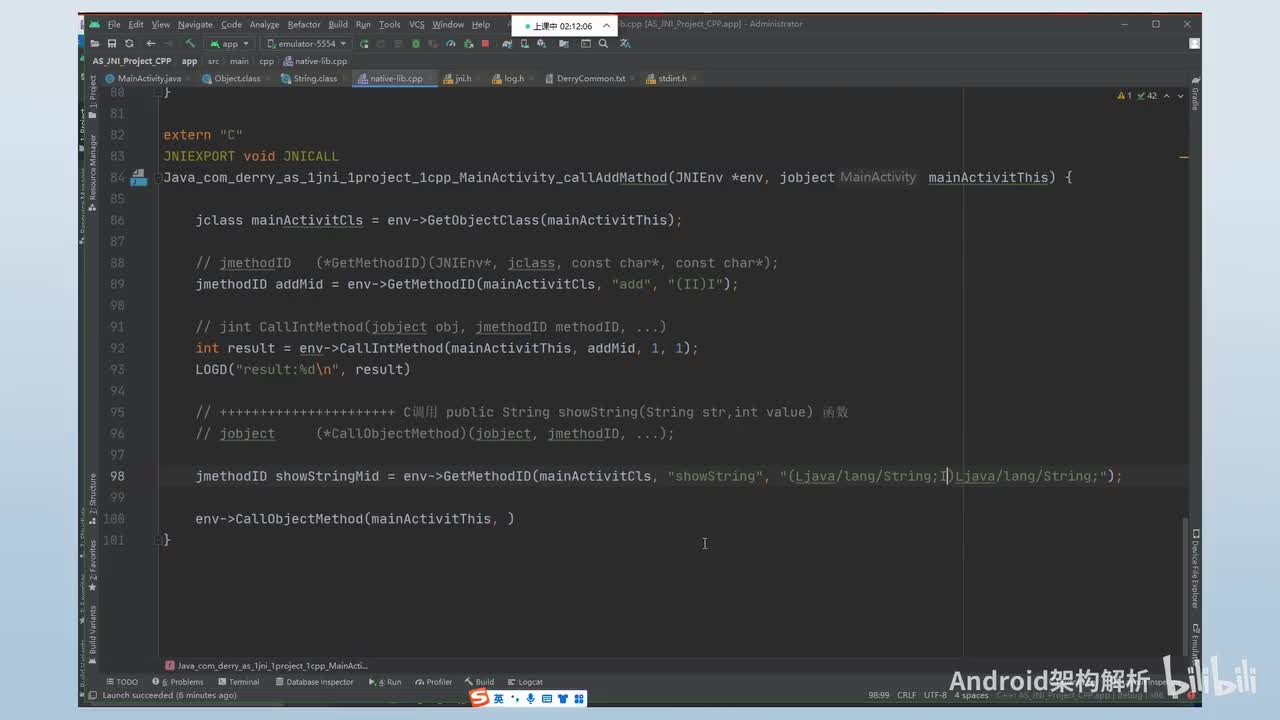Open the Logcat tool window button
Image resolution: width=1280 pixels, height=720 pixels.
pyautogui.click(x=524, y=682)
